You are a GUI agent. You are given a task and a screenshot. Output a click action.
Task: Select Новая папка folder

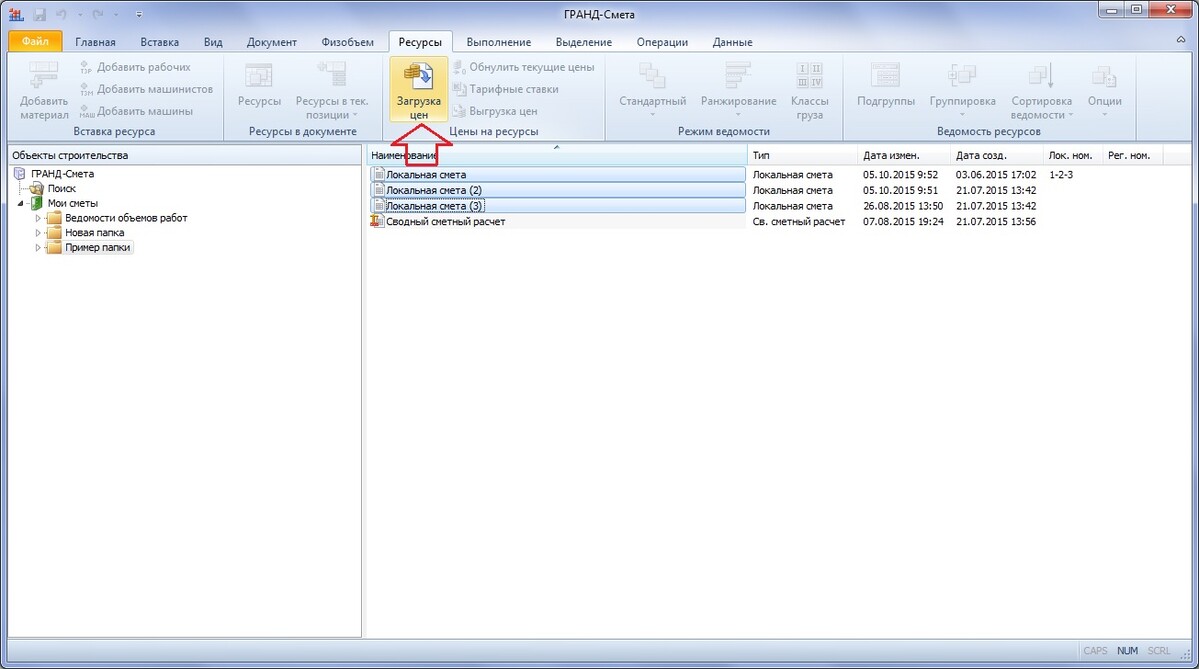click(x=95, y=232)
